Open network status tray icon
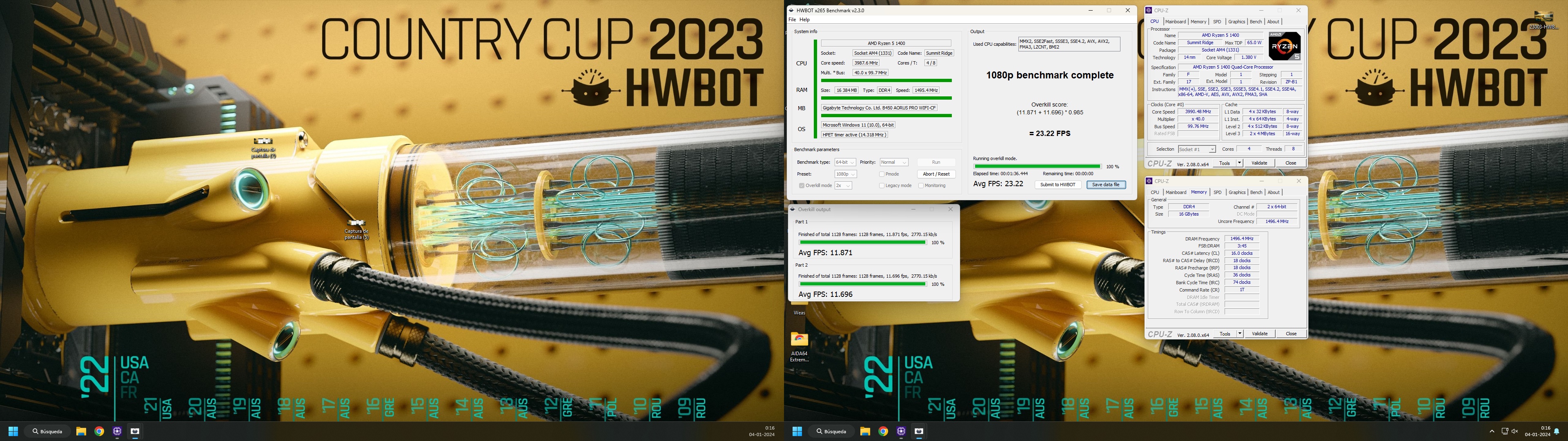Screen dimensions: 1568x441 tap(1505, 431)
